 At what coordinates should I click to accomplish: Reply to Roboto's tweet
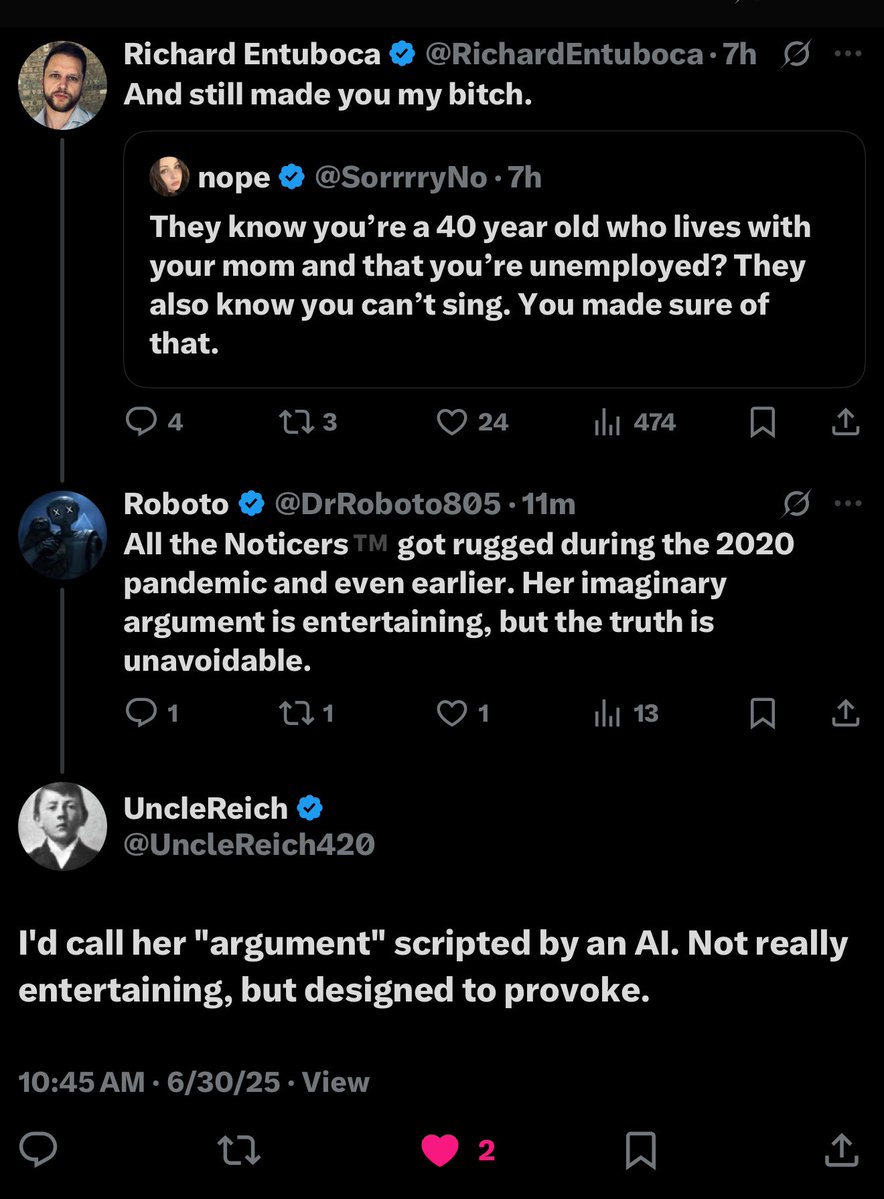[x=140, y=713]
